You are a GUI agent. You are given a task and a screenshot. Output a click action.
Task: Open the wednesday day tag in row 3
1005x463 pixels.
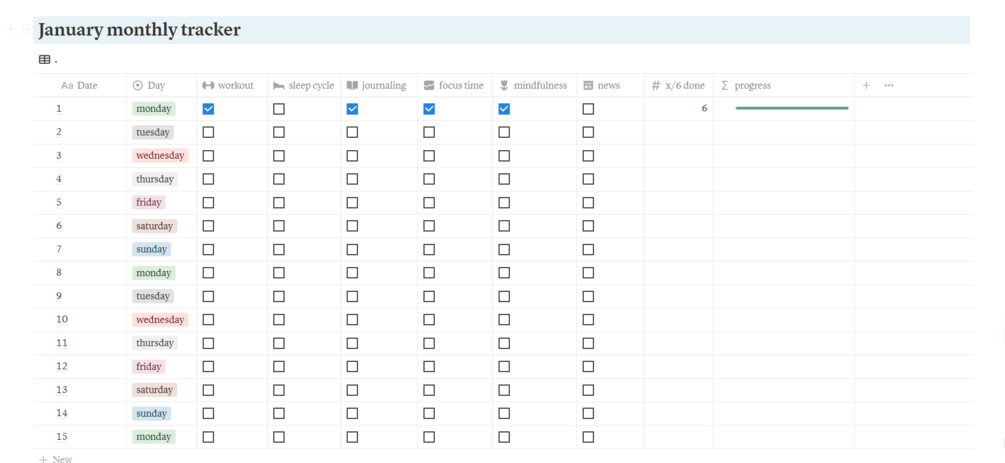point(160,156)
